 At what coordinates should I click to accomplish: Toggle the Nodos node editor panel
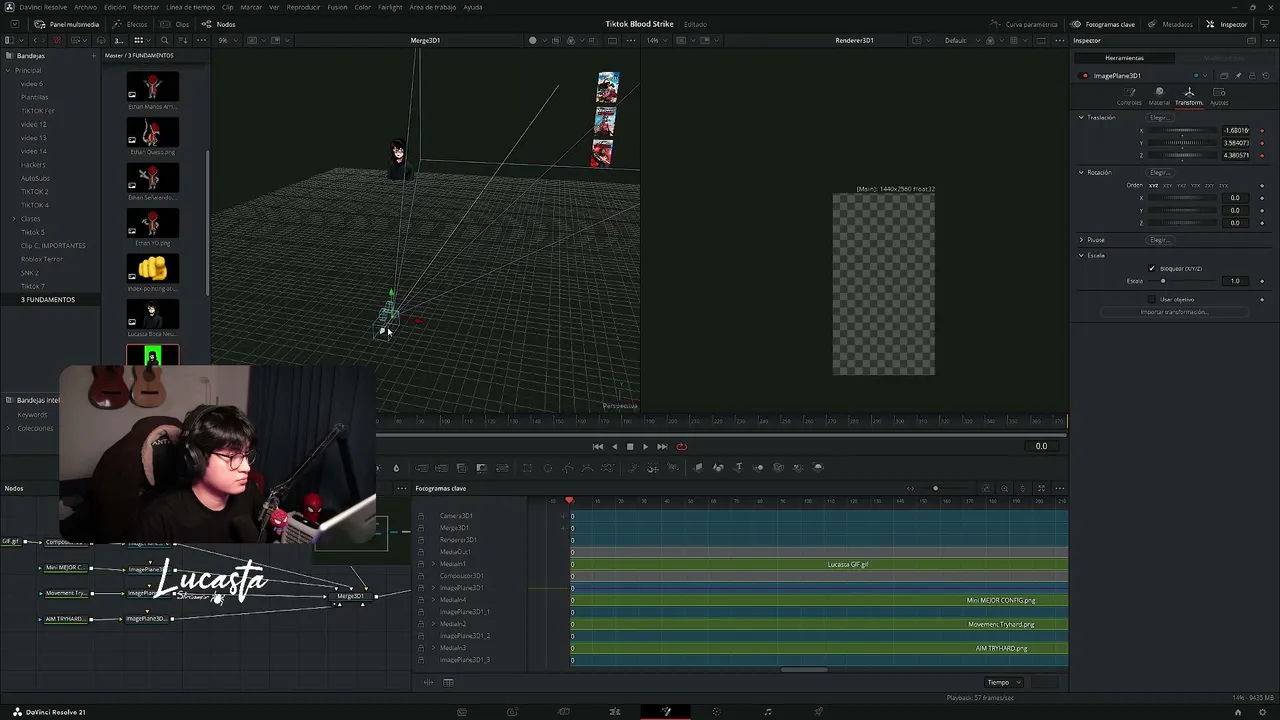(x=219, y=24)
